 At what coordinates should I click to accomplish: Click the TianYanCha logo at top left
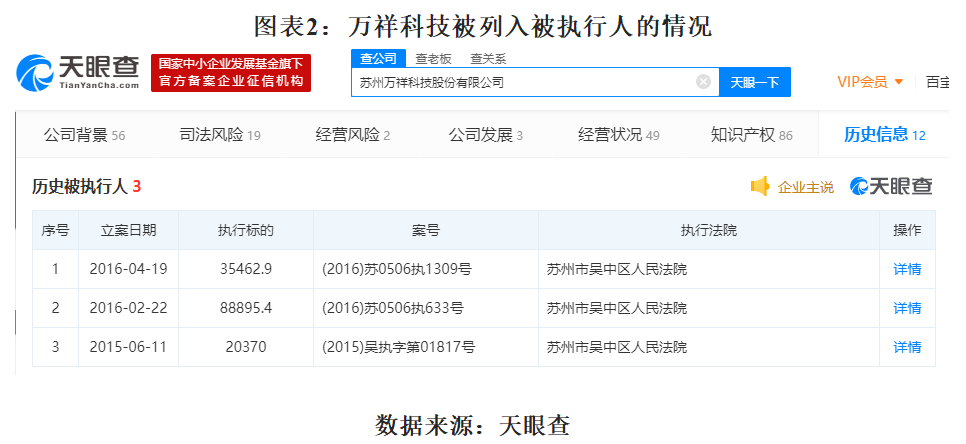click(x=78, y=73)
